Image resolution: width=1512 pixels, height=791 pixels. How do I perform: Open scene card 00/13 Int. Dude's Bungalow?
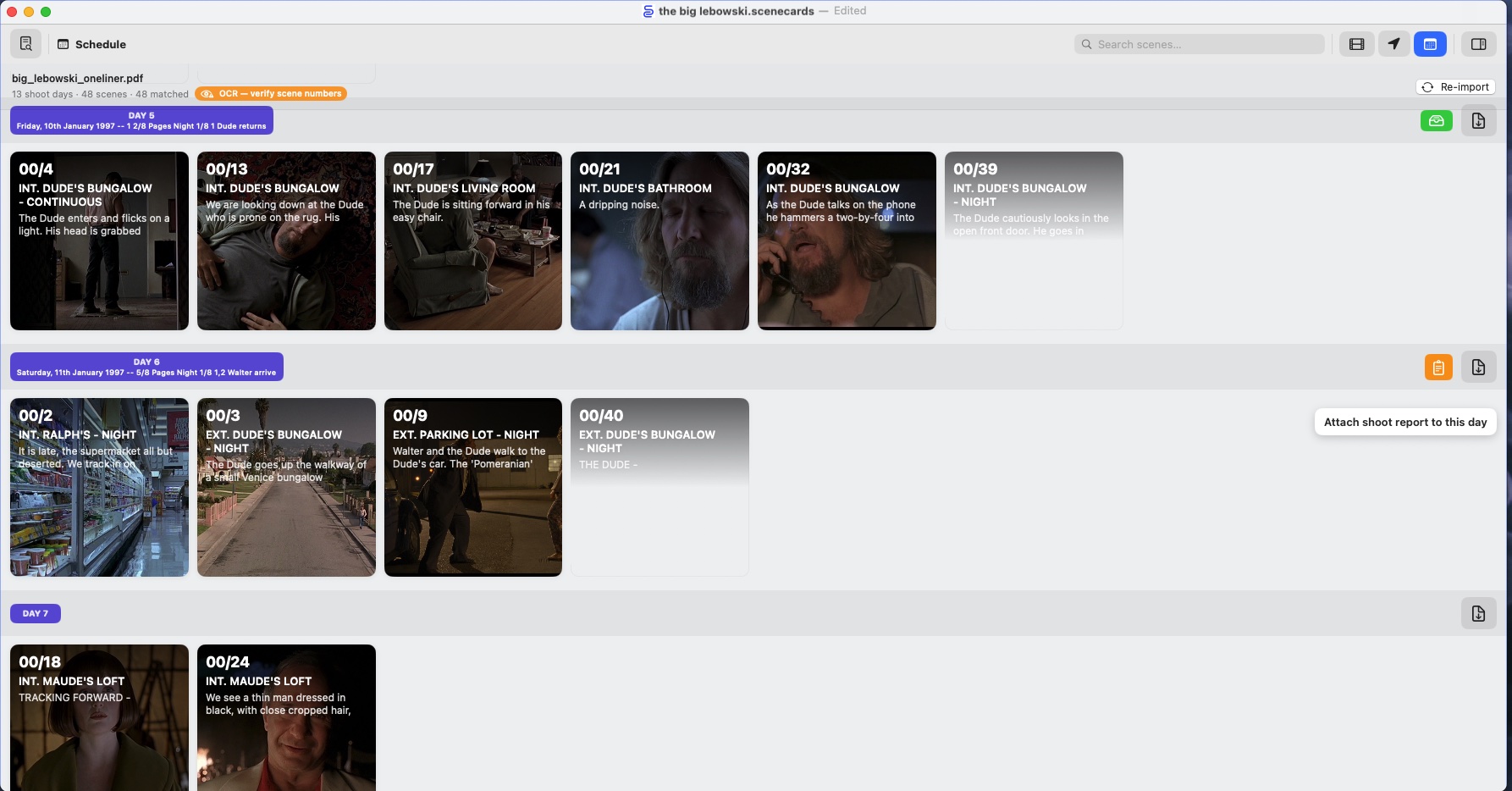click(x=286, y=241)
